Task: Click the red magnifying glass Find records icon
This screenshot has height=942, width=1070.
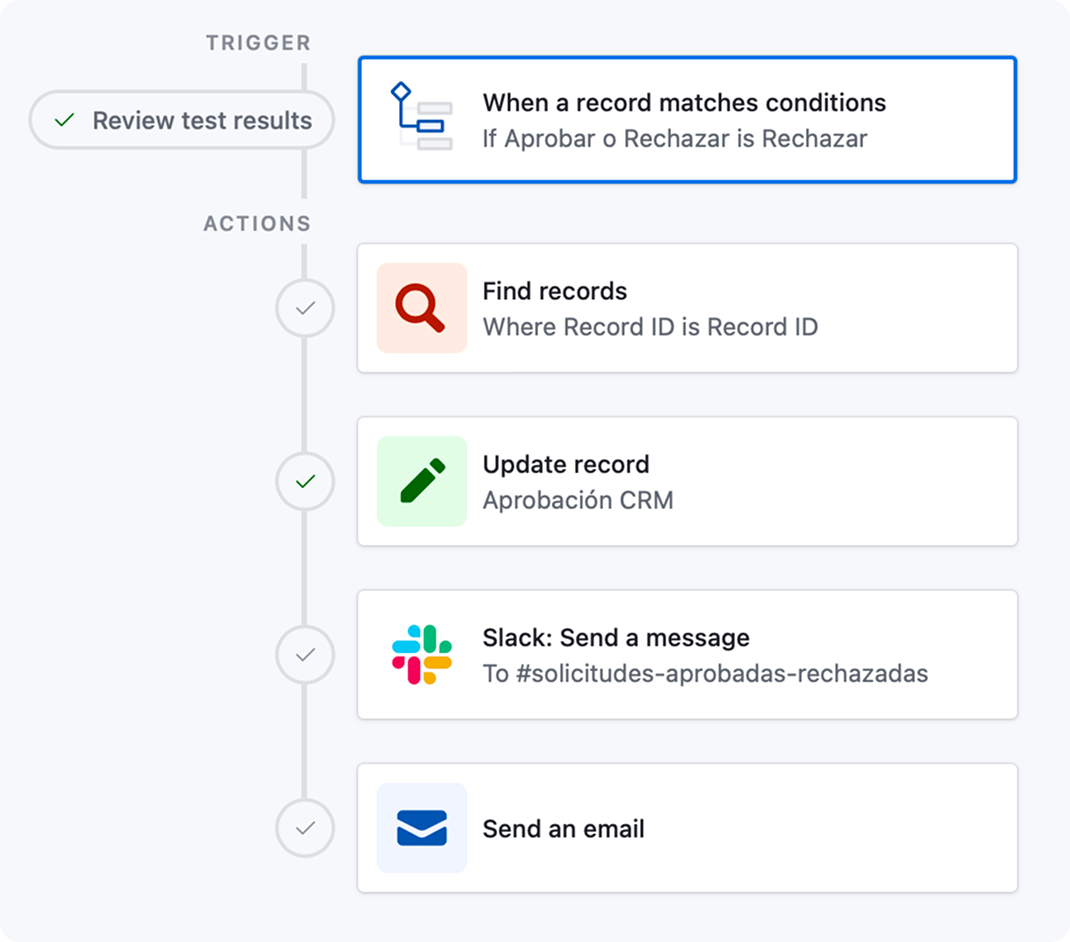Action: [x=421, y=308]
